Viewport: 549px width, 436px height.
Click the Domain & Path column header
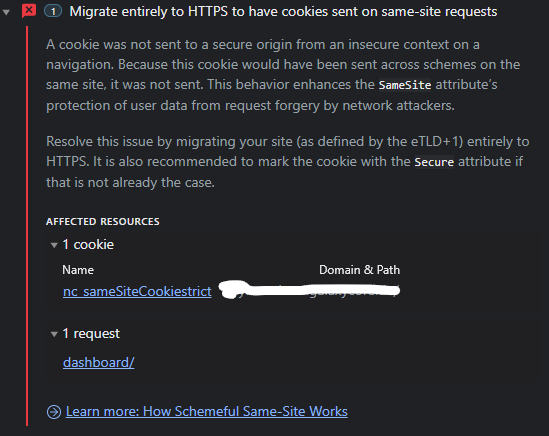(x=359, y=270)
